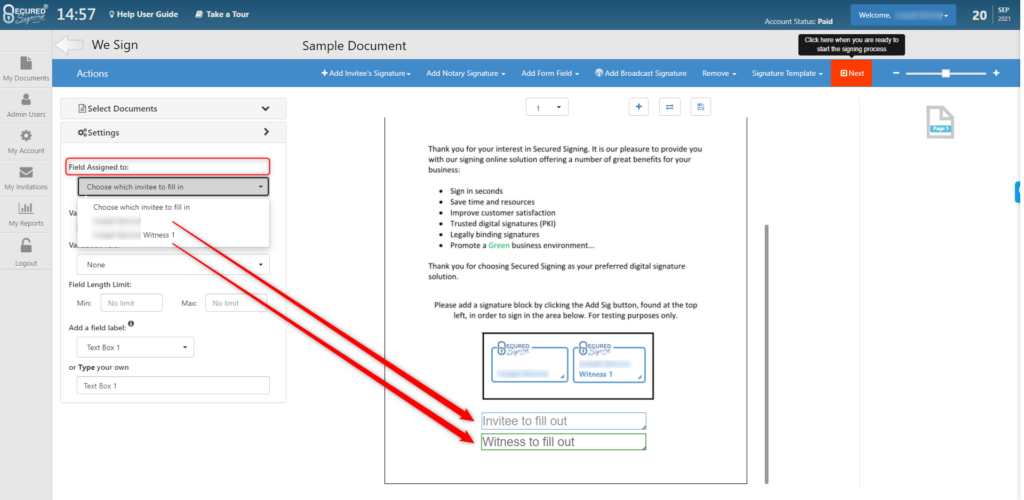
Task: Click the Type your own text input
Action: pyautogui.click(x=173, y=386)
